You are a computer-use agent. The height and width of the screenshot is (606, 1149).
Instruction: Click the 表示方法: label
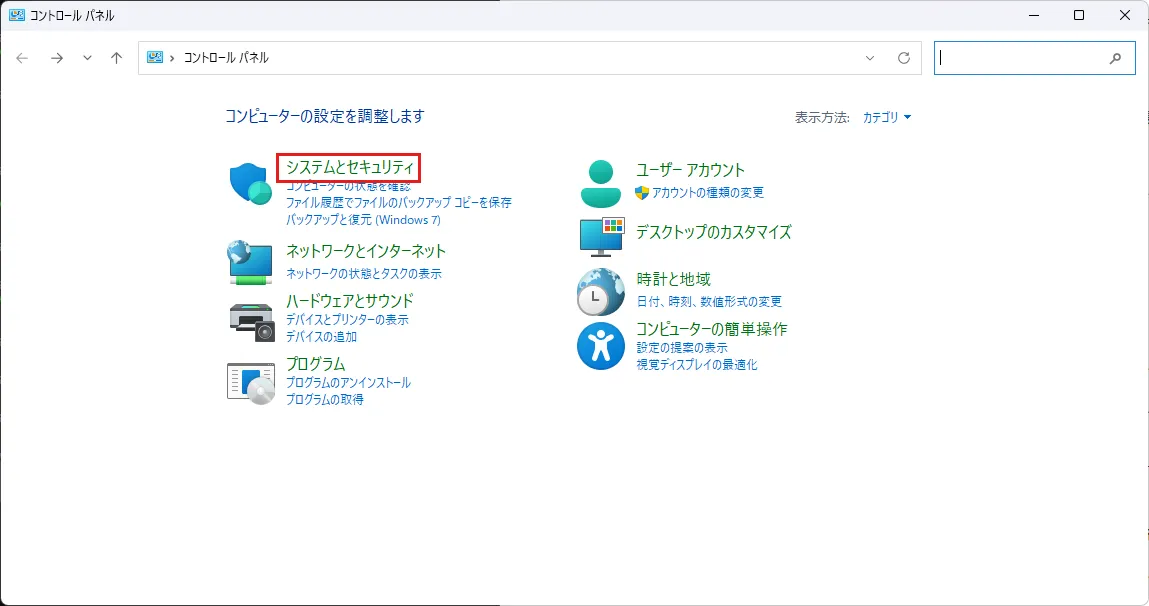822,117
